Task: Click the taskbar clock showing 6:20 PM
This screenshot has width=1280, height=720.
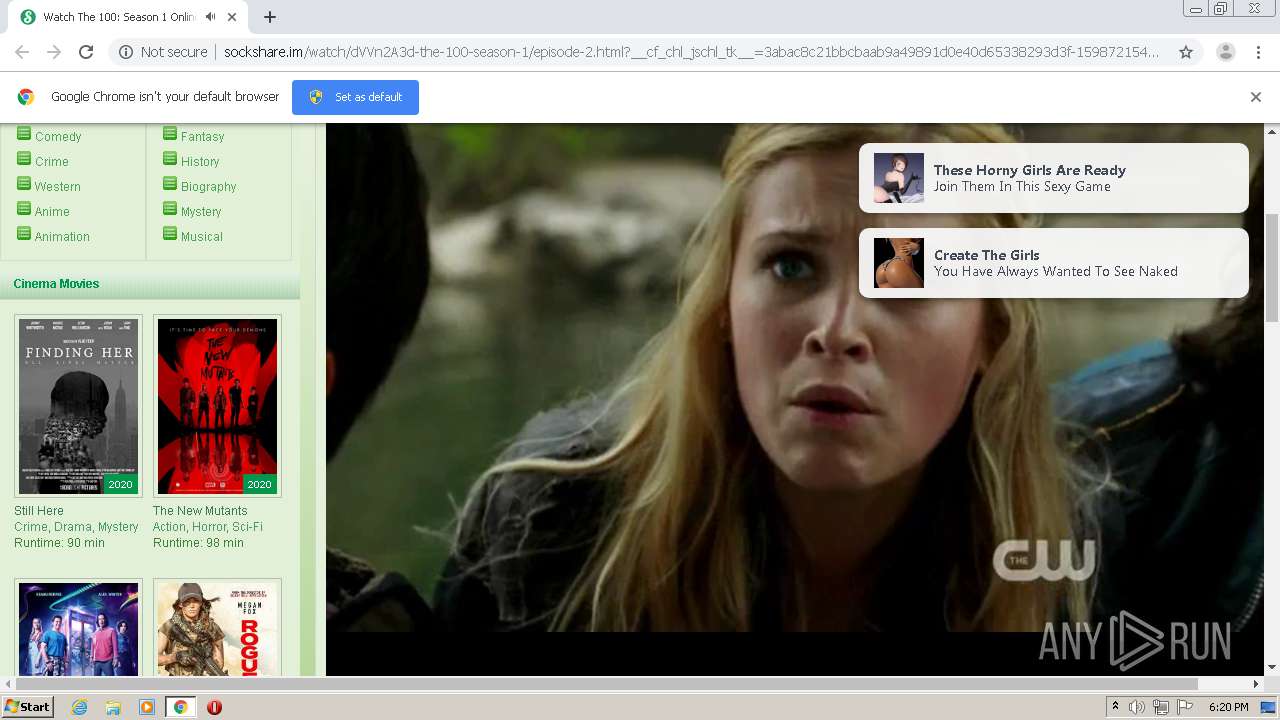Action: coord(1228,707)
